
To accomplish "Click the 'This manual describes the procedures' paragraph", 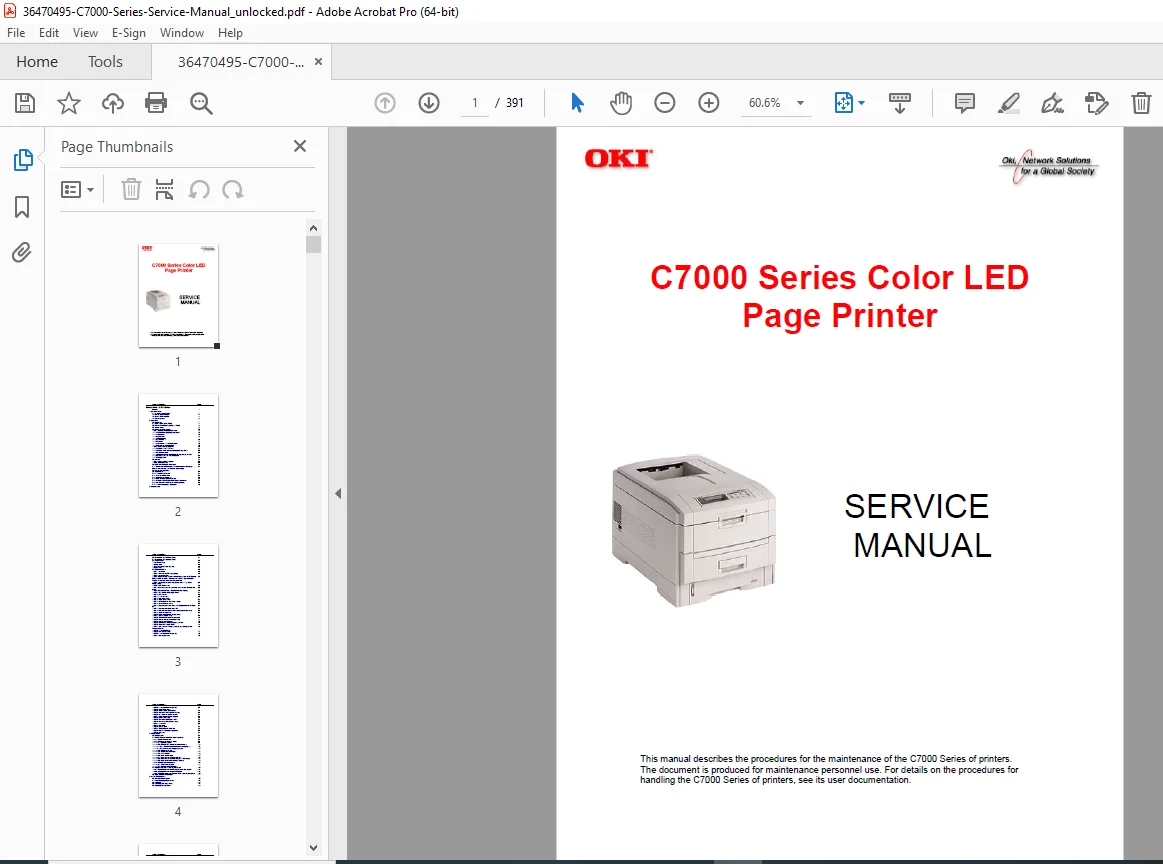I will (x=829, y=769).
